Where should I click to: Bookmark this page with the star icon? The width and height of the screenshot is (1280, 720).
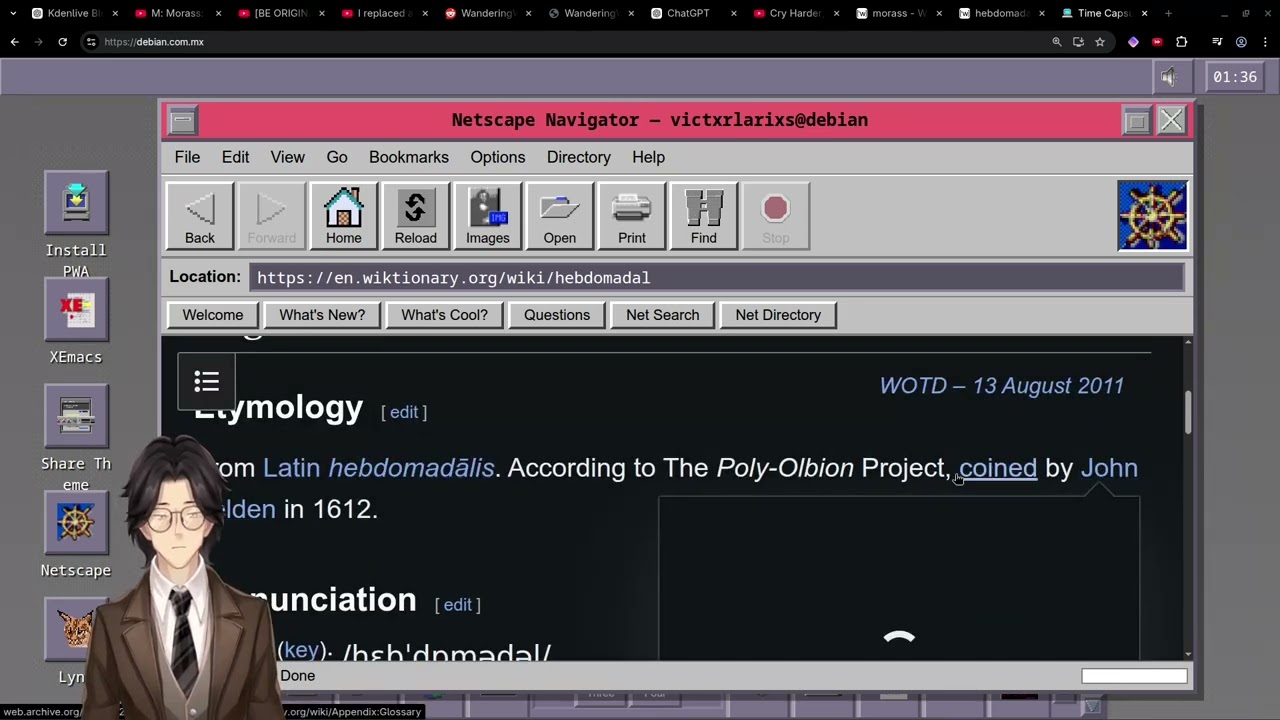point(1100,42)
